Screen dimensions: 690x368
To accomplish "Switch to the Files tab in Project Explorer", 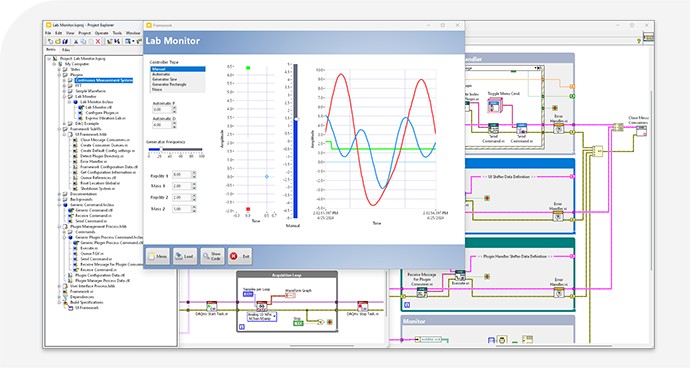I will [x=65, y=50].
